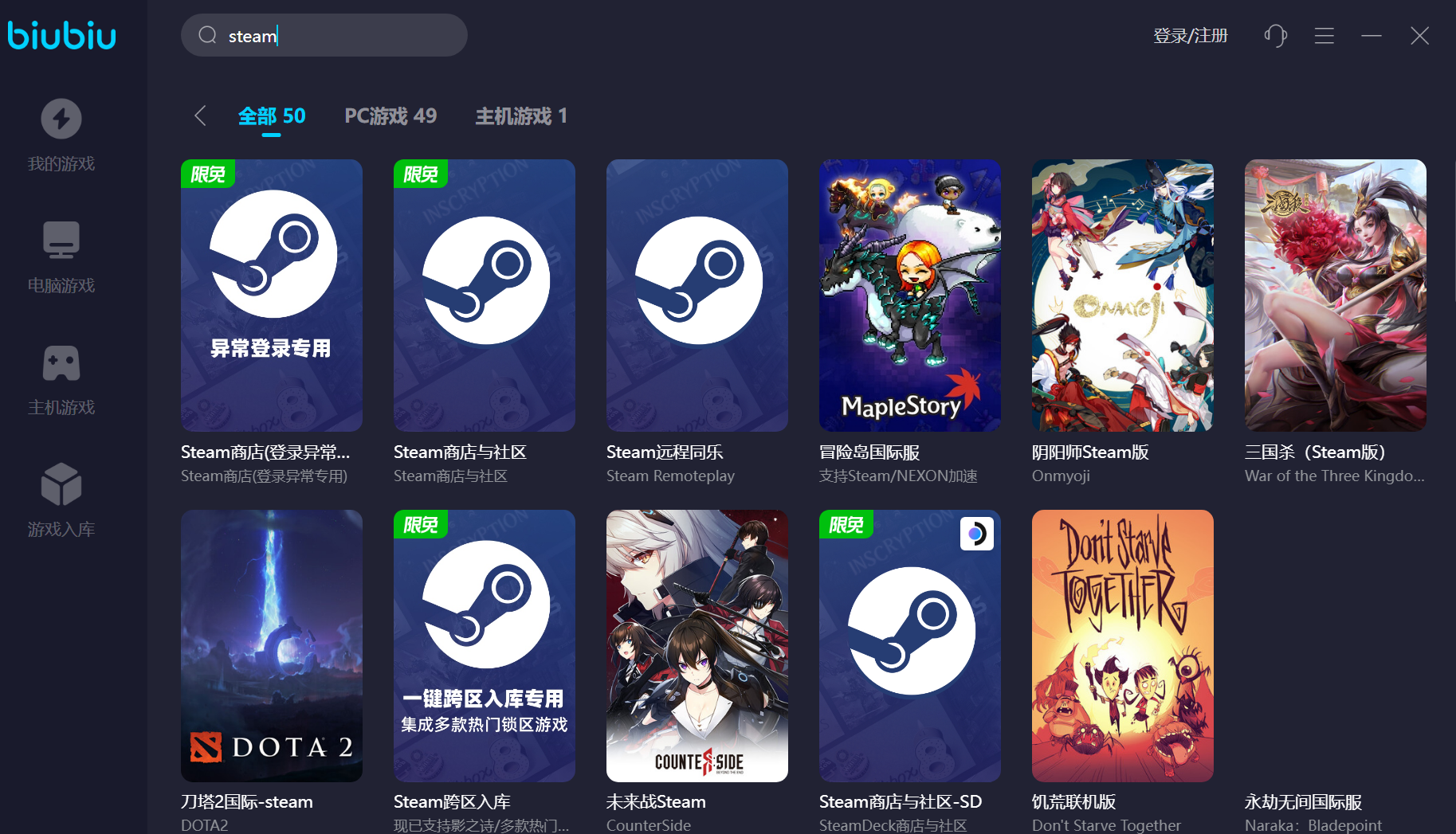Open the CounterSide game cover

(x=697, y=646)
